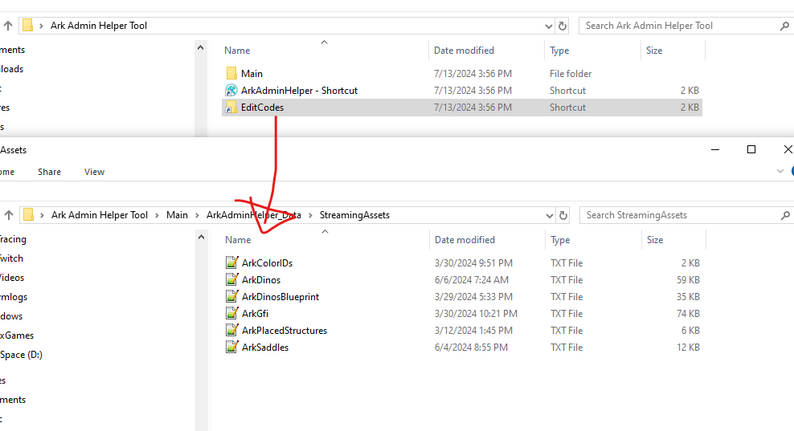The width and height of the screenshot is (794, 431).
Task: Click File folder type of Main row
Action: pyautogui.click(x=570, y=73)
